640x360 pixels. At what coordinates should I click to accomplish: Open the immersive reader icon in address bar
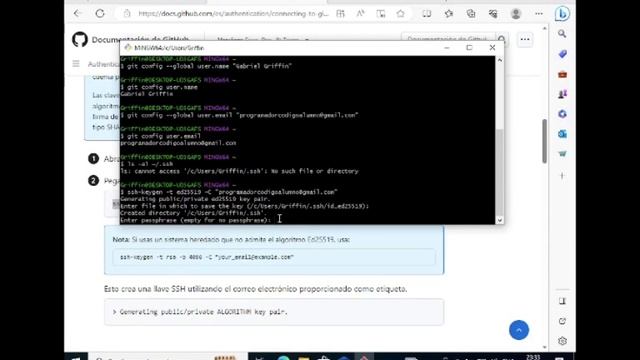380,13
